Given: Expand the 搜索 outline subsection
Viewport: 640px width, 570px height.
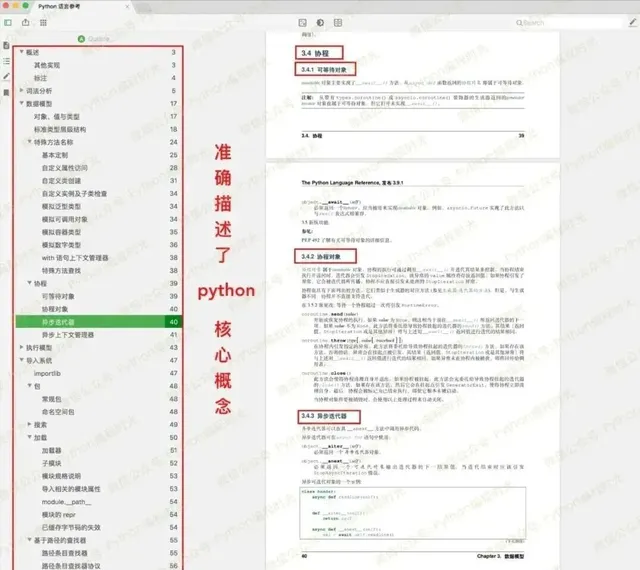Looking at the screenshot, I should (x=29, y=424).
